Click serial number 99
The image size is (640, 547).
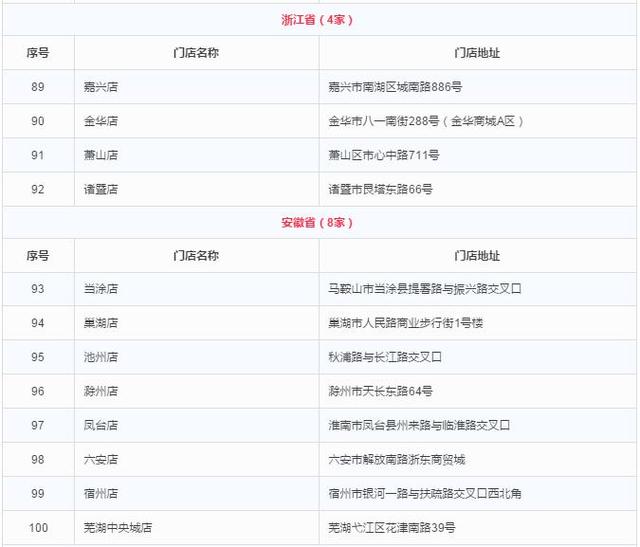(38, 494)
